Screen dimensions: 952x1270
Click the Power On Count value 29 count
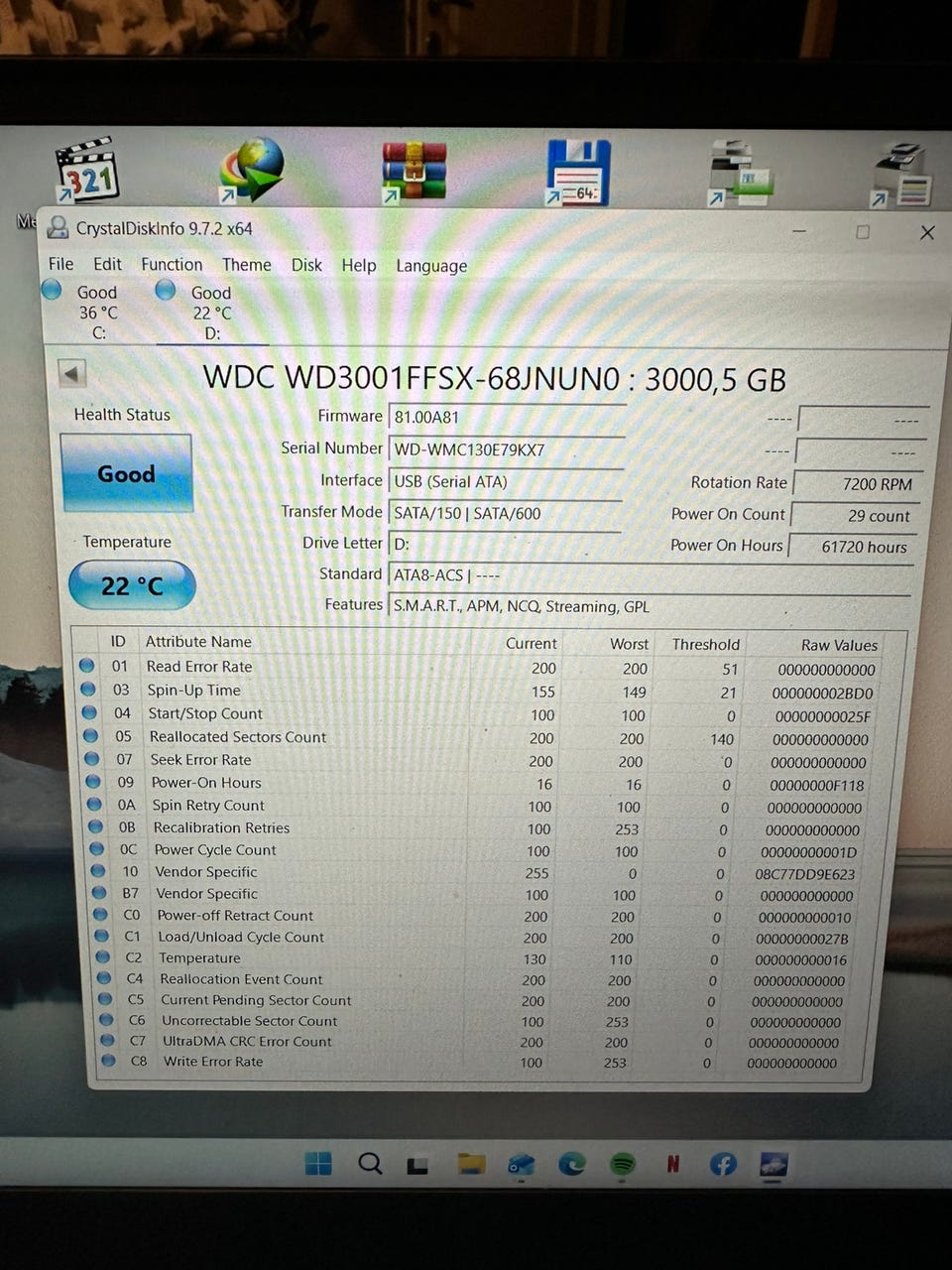856,516
